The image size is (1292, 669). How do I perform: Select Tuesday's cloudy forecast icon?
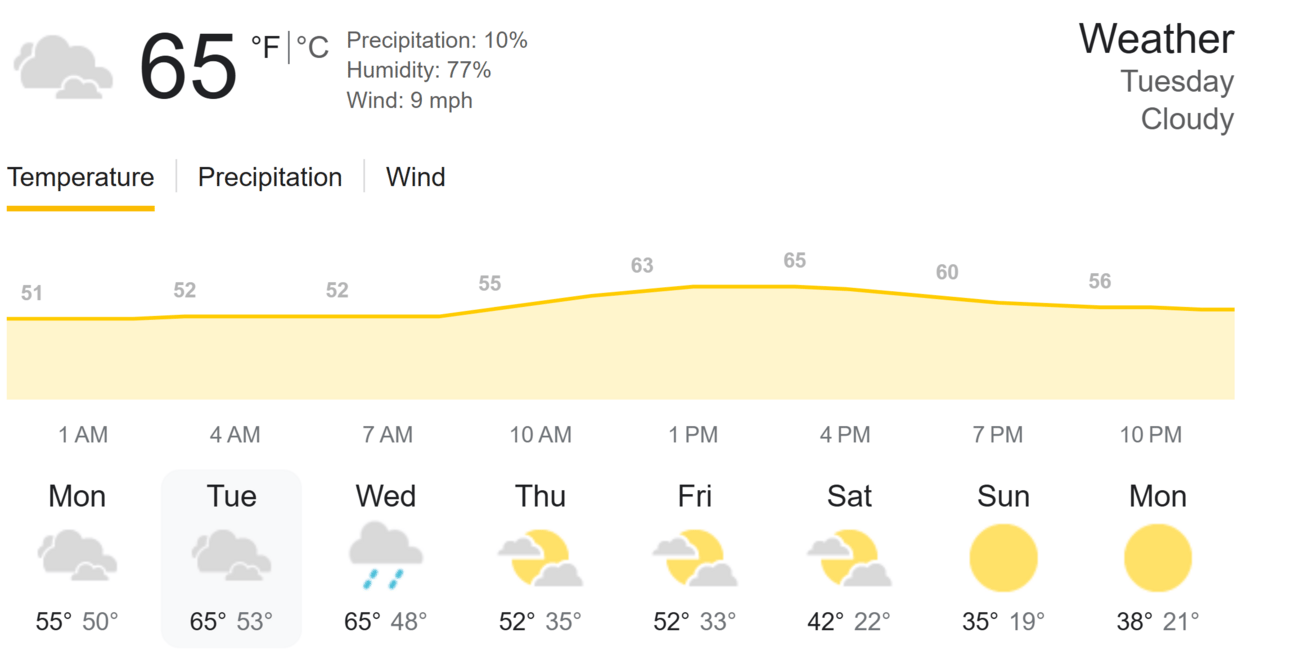(x=231, y=556)
